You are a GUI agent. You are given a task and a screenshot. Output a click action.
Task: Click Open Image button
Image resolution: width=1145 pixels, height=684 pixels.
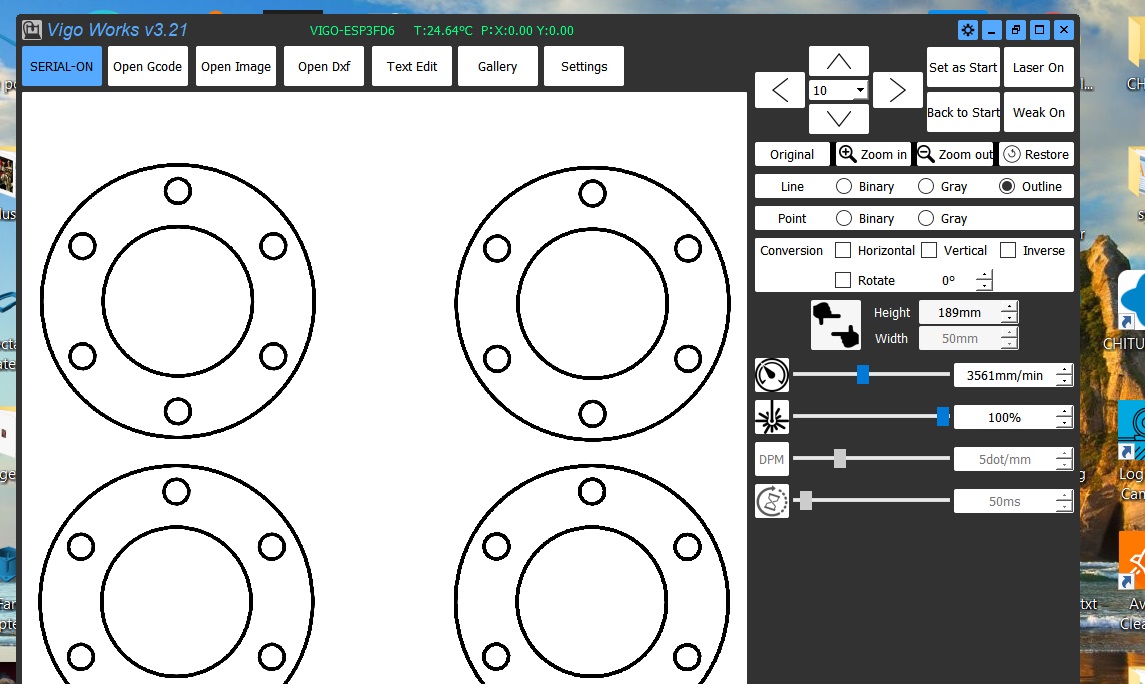(x=236, y=66)
